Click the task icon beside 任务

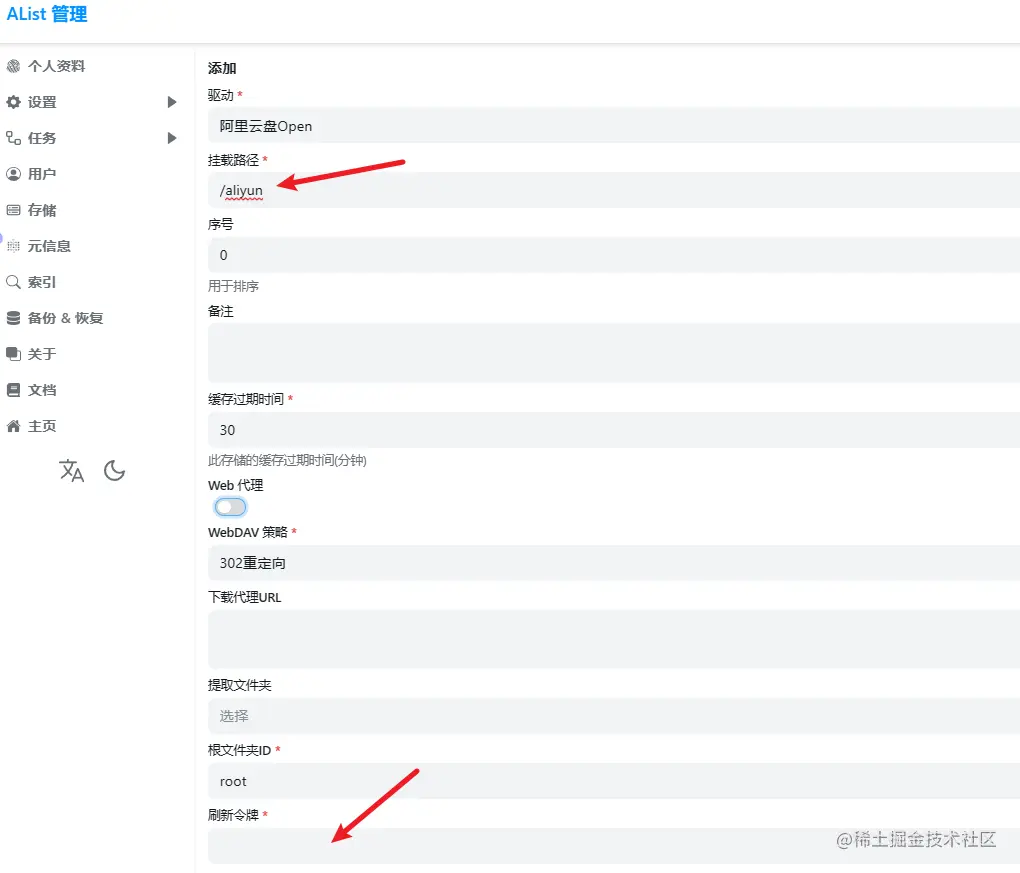point(13,138)
